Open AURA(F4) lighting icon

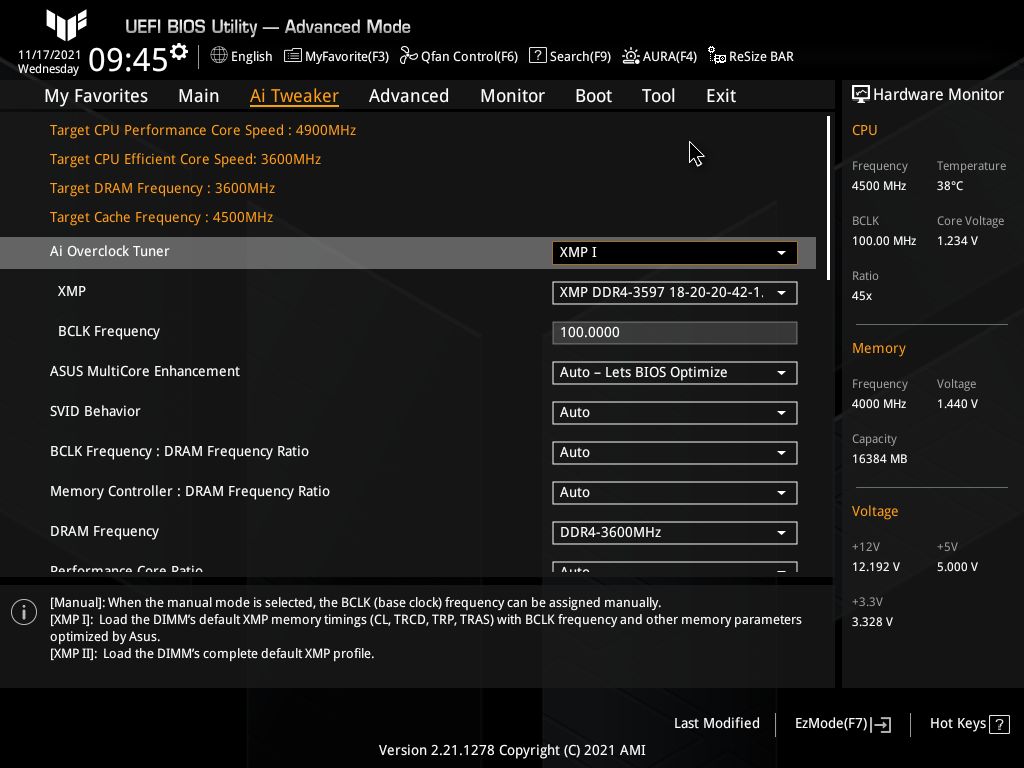coord(630,56)
